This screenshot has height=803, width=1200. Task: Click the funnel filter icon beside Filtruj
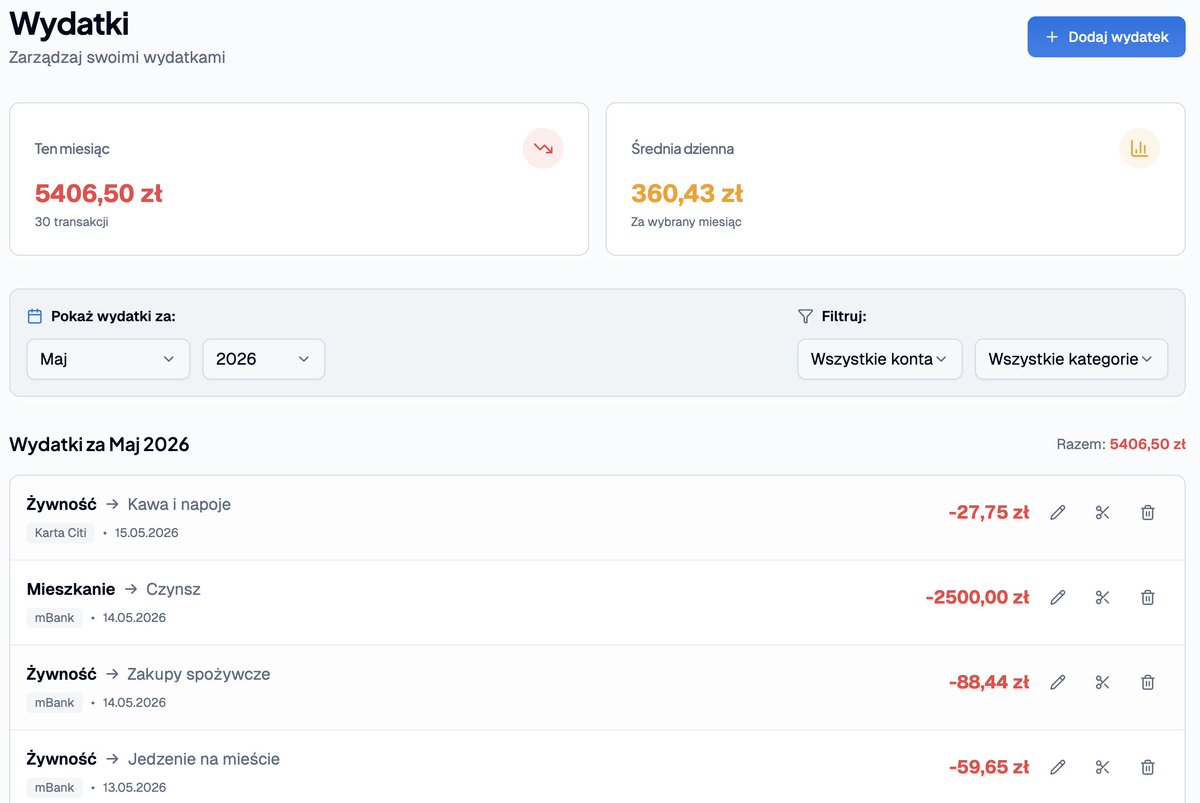coord(806,316)
